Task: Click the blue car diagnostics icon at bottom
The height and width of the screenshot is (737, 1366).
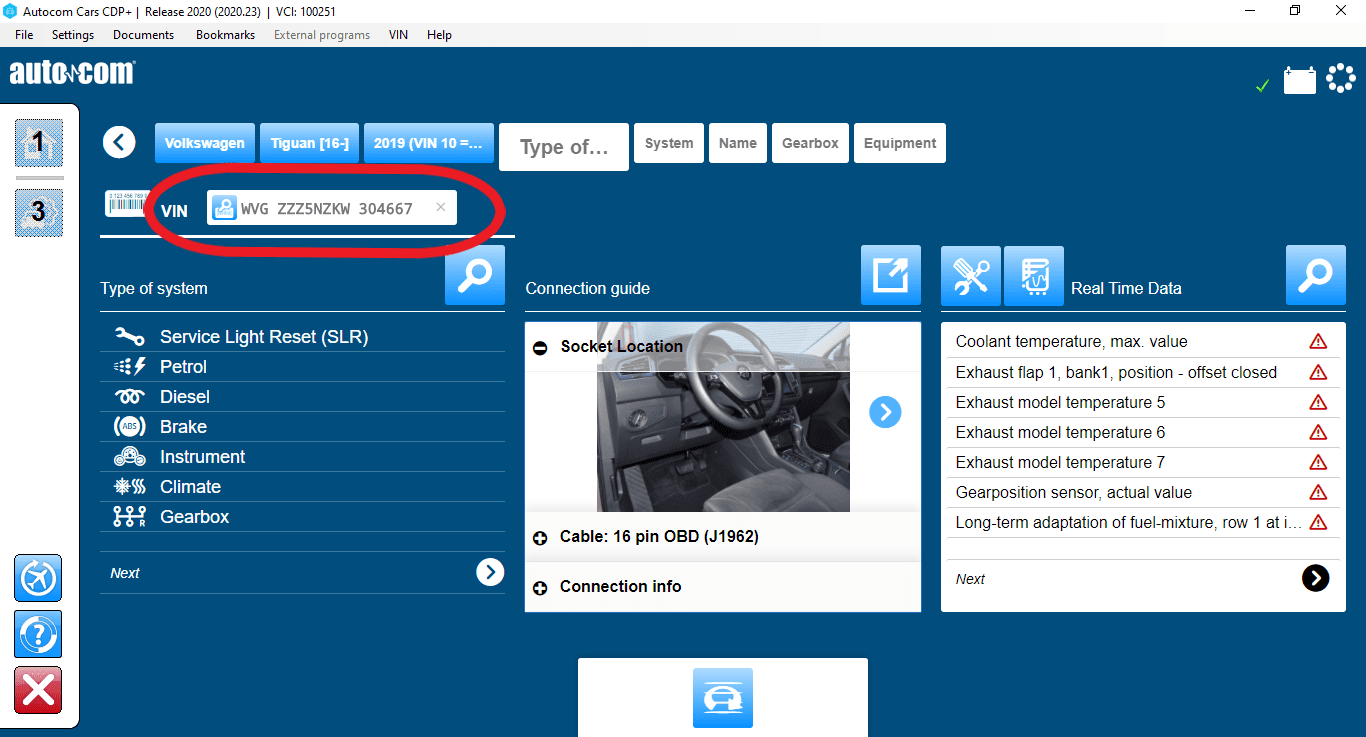Action: pos(723,698)
